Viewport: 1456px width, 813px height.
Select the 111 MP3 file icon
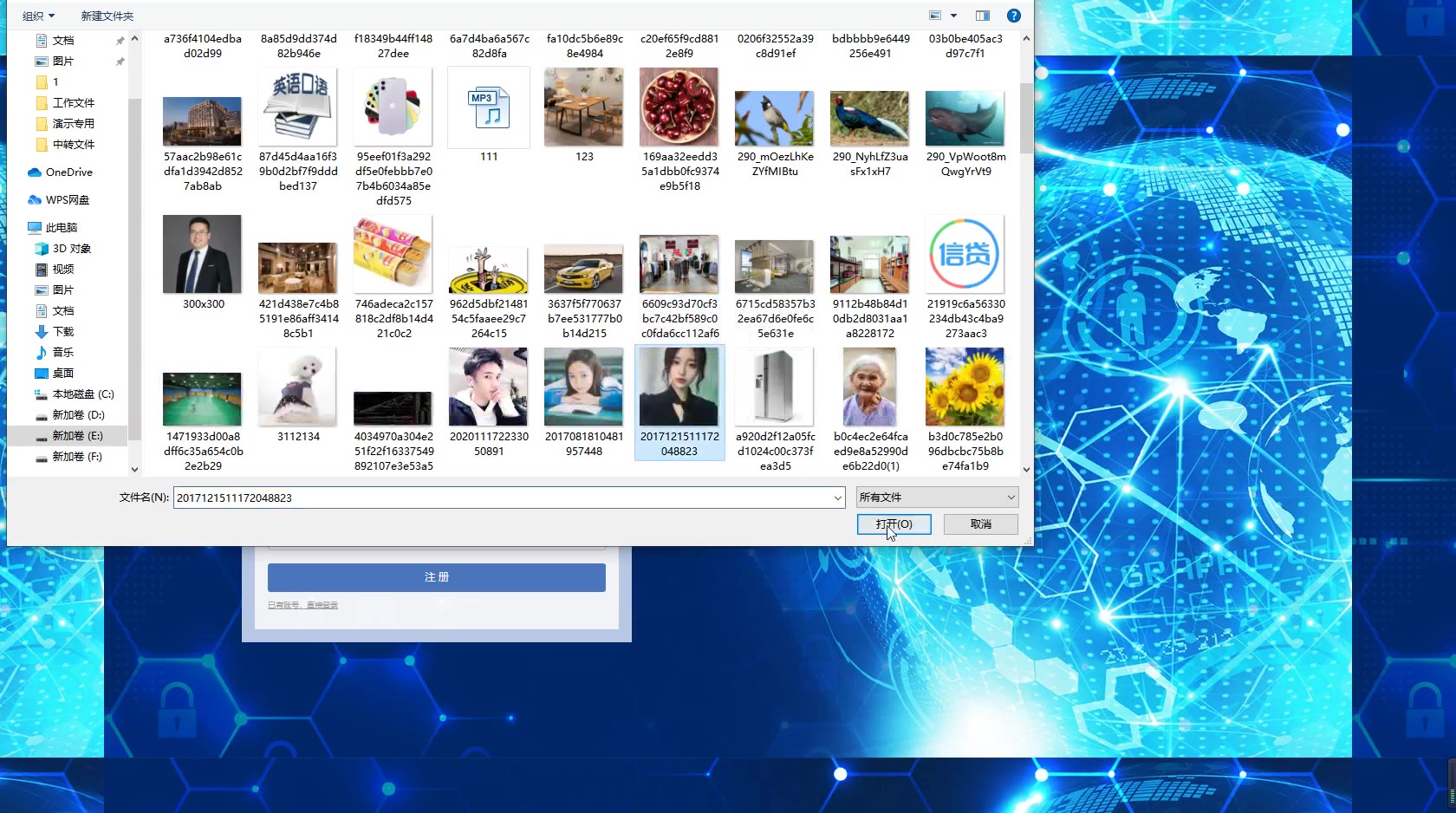489,110
